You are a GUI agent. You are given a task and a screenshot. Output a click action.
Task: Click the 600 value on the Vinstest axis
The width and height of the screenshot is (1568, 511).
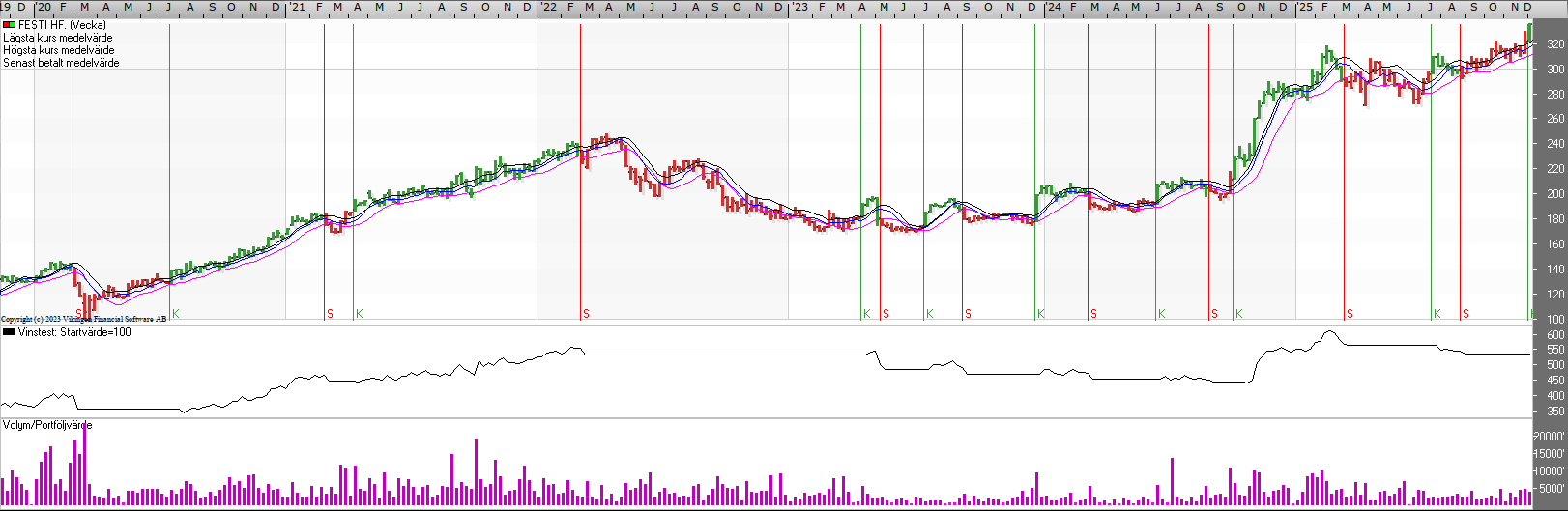[1554, 335]
